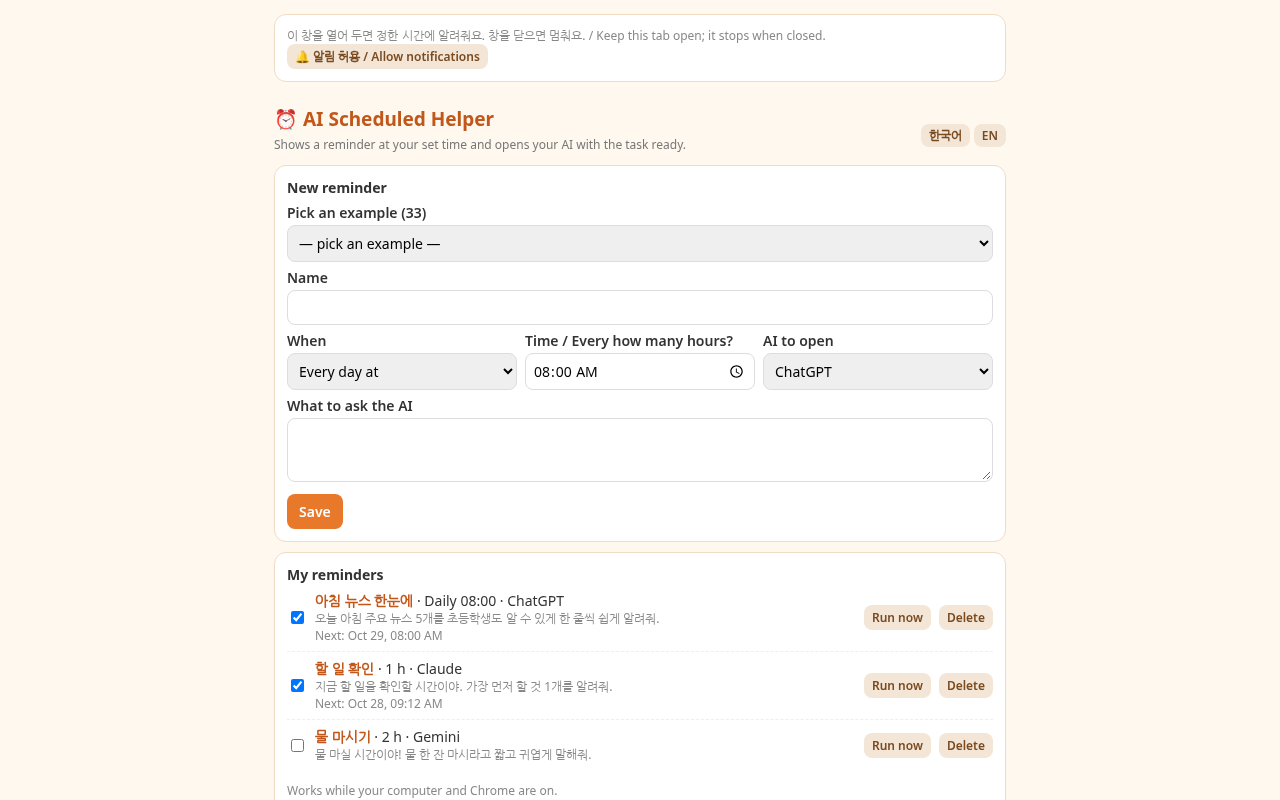Screen dimensions: 1280x800
Task: Click the 아침 뉴스 한눈에 reminder title
Action: point(364,600)
